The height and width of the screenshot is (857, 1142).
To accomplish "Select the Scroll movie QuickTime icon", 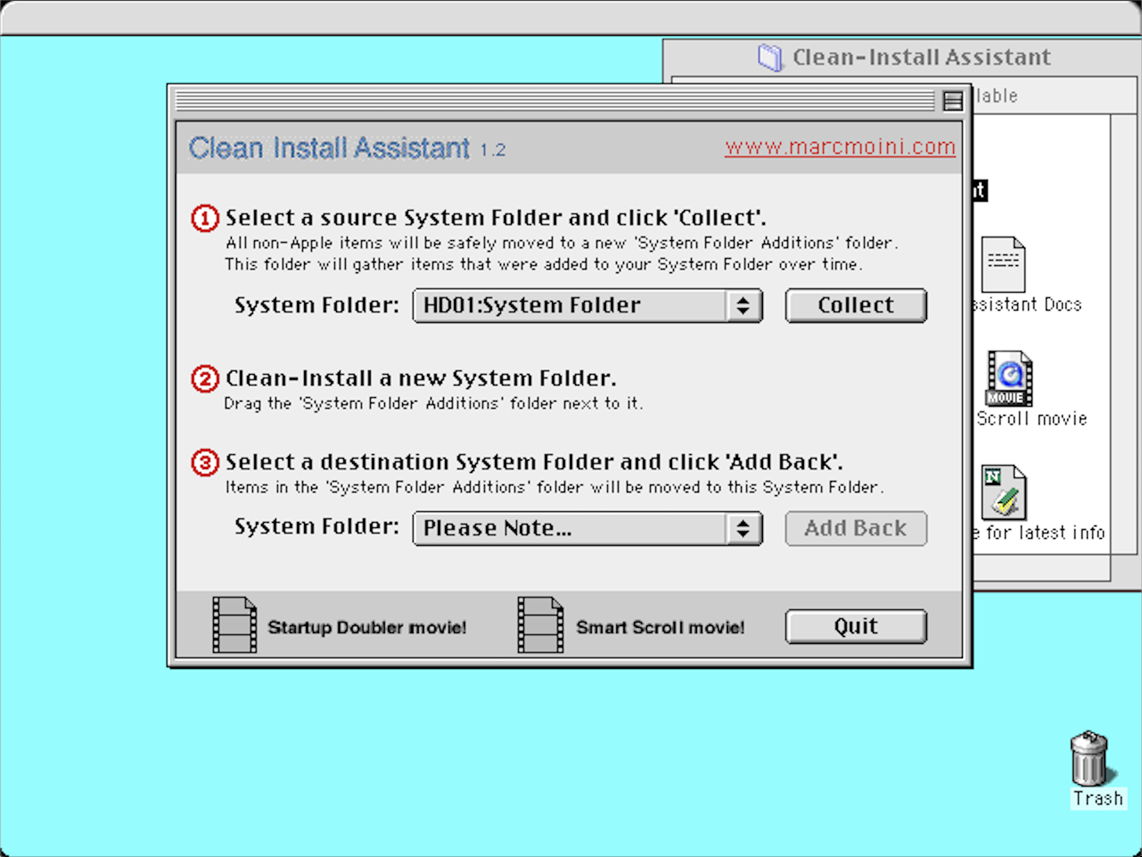I will click(1008, 379).
